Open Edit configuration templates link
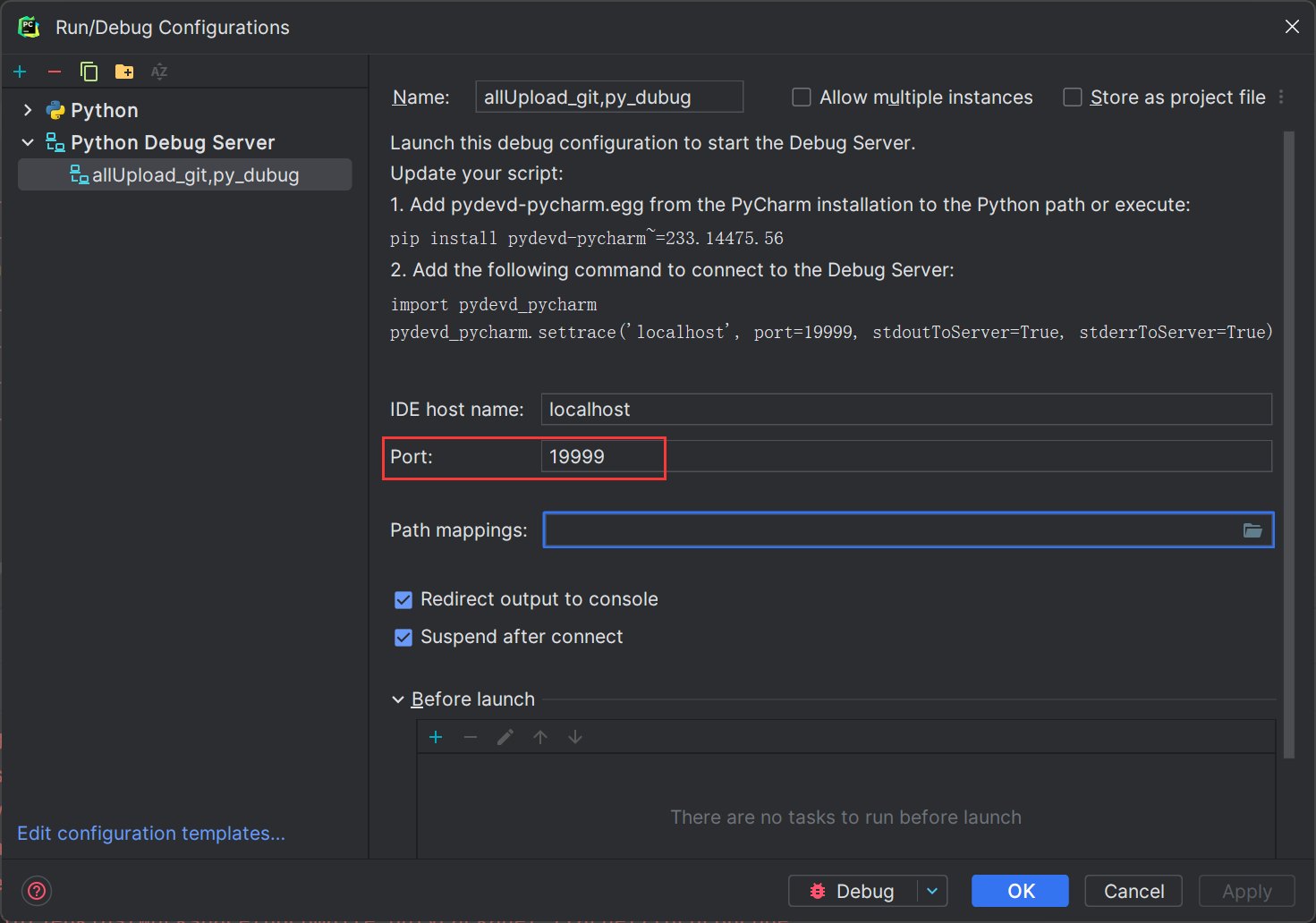 click(151, 833)
